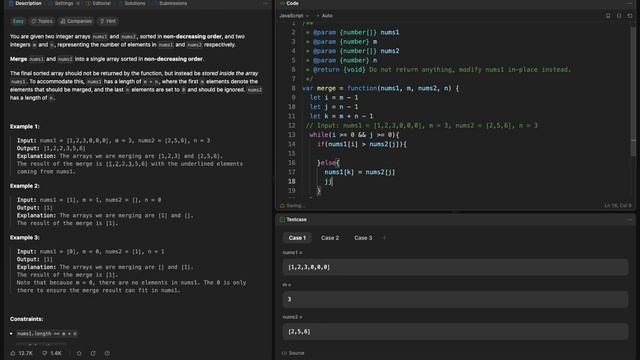Jump to the Topics section
This screenshot has height=360, width=640.
[x=42, y=21]
